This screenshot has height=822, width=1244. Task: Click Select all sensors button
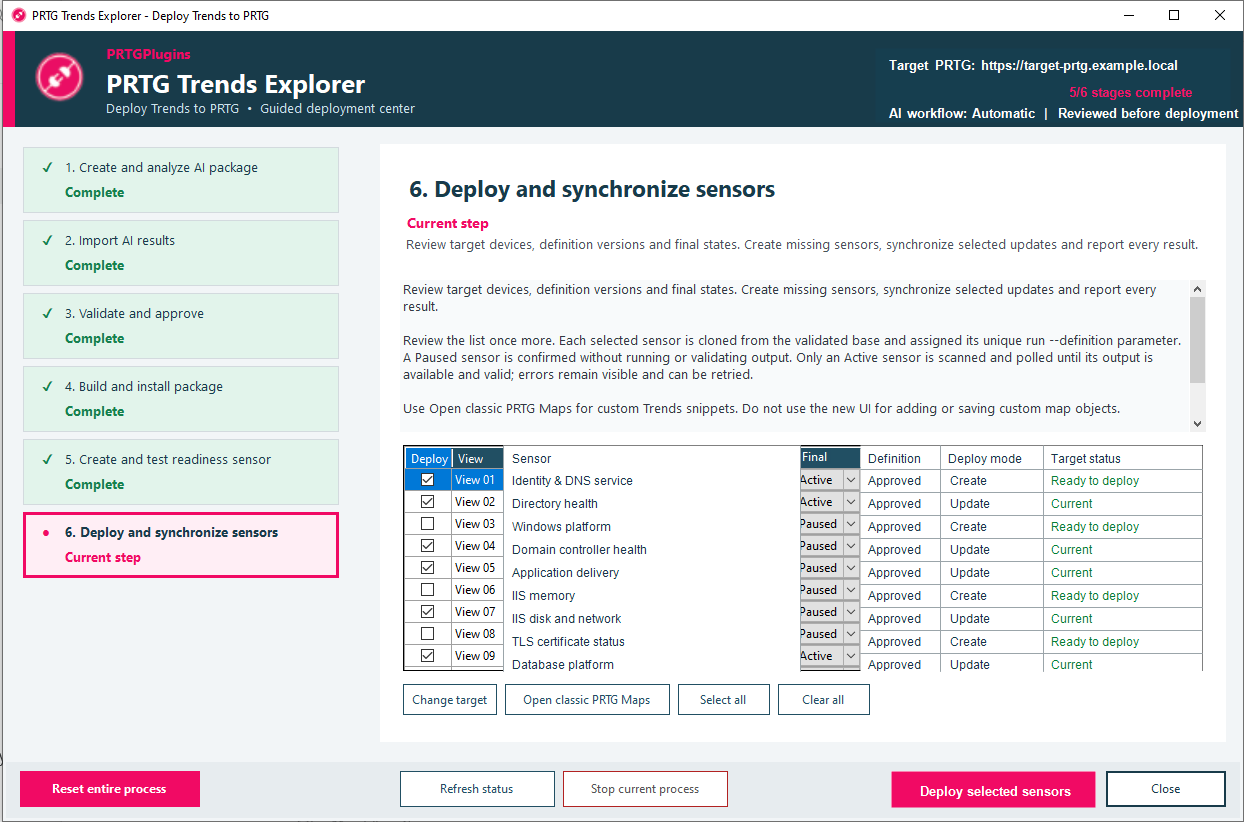(723, 700)
